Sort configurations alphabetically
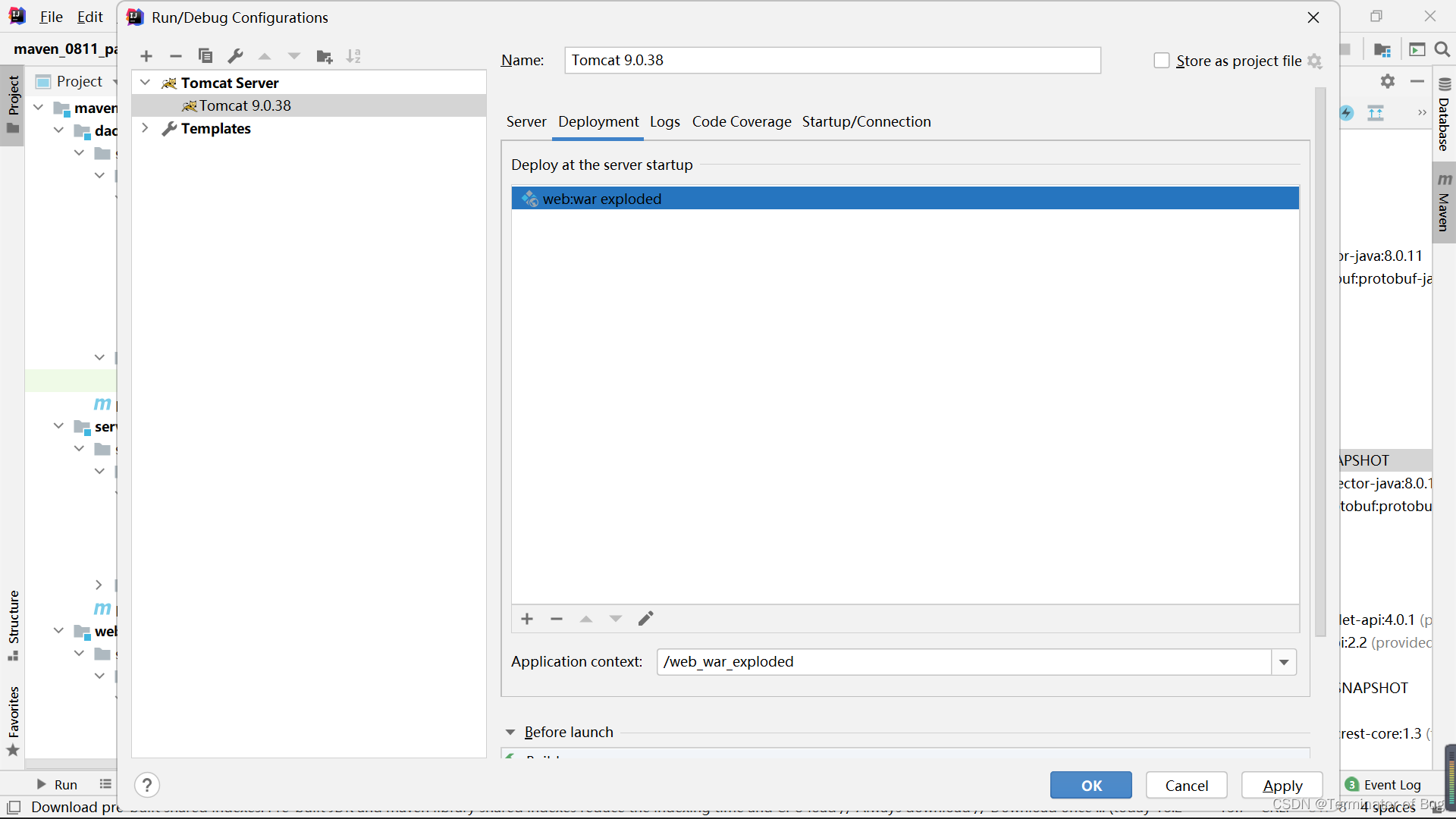Image resolution: width=1456 pixels, height=819 pixels. click(x=354, y=56)
